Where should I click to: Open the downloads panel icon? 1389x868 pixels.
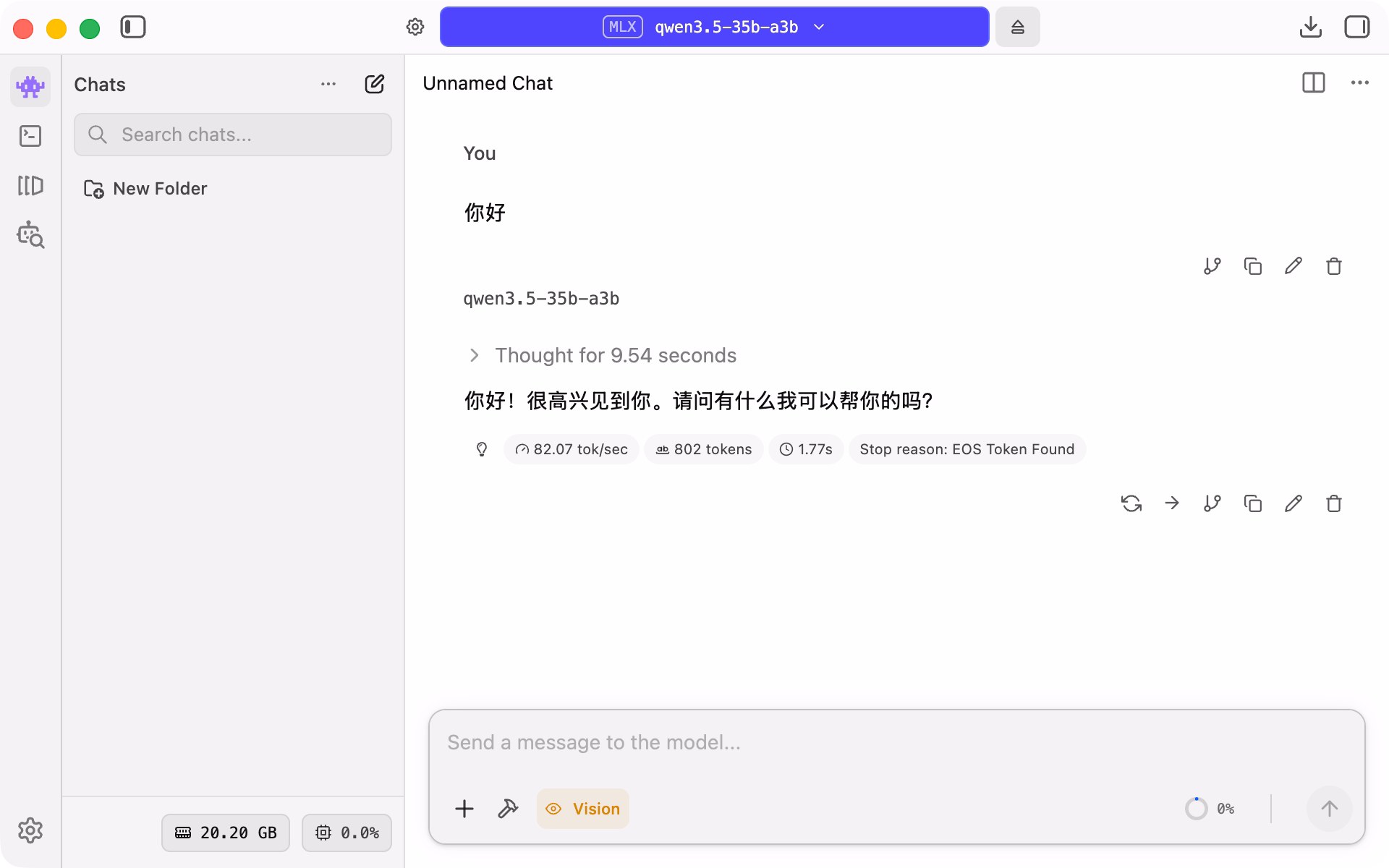(x=1310, y=27)
